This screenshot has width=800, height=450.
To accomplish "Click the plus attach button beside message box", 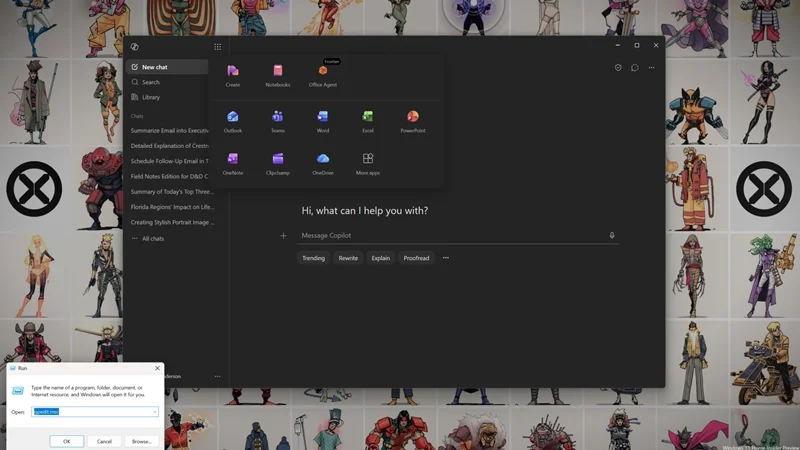I will click(283, 236).
